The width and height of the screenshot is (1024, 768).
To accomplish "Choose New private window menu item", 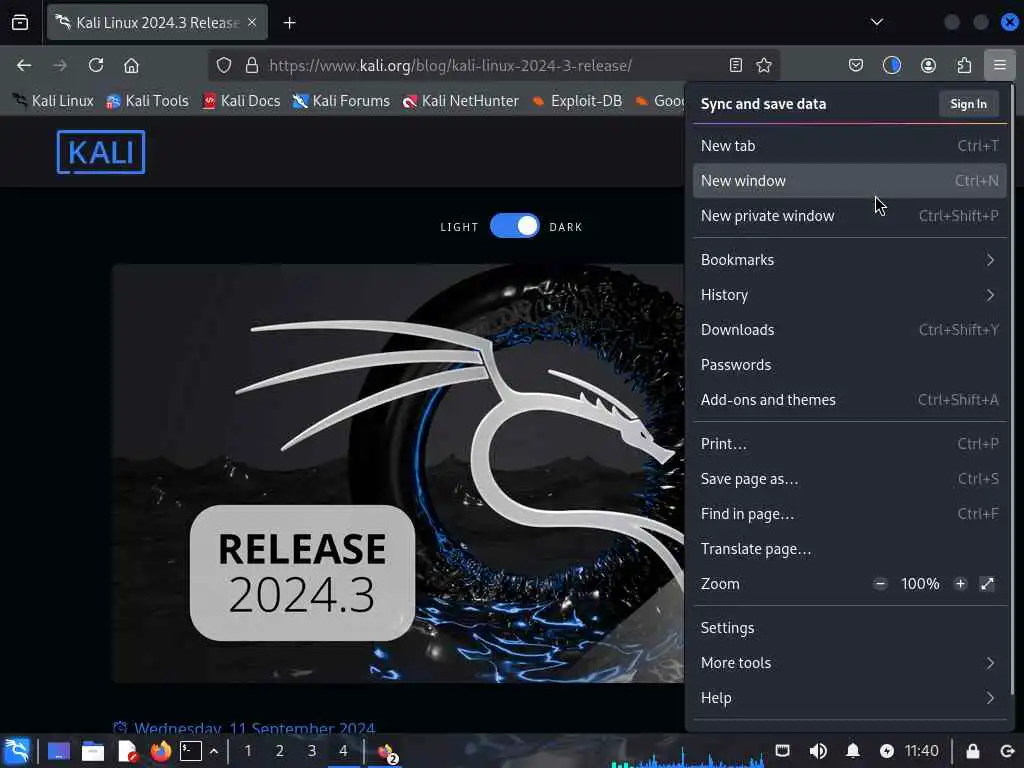I will pos(850,216).
